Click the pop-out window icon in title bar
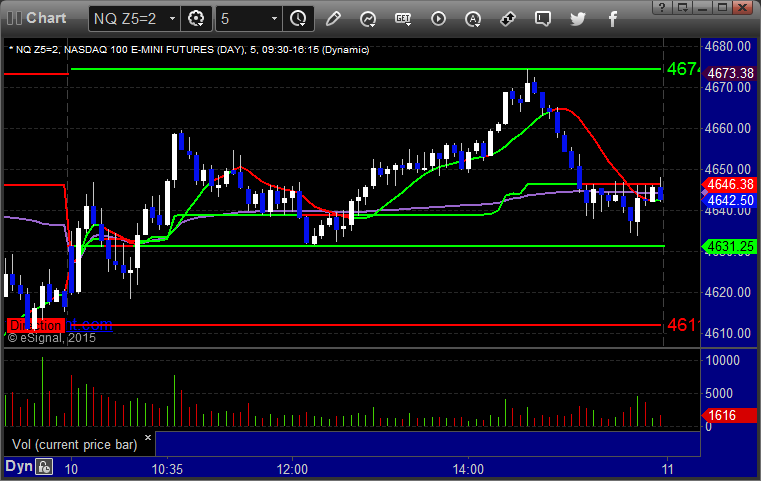The width and height of the screenshot is (761, 481). (x=682, y=7)
